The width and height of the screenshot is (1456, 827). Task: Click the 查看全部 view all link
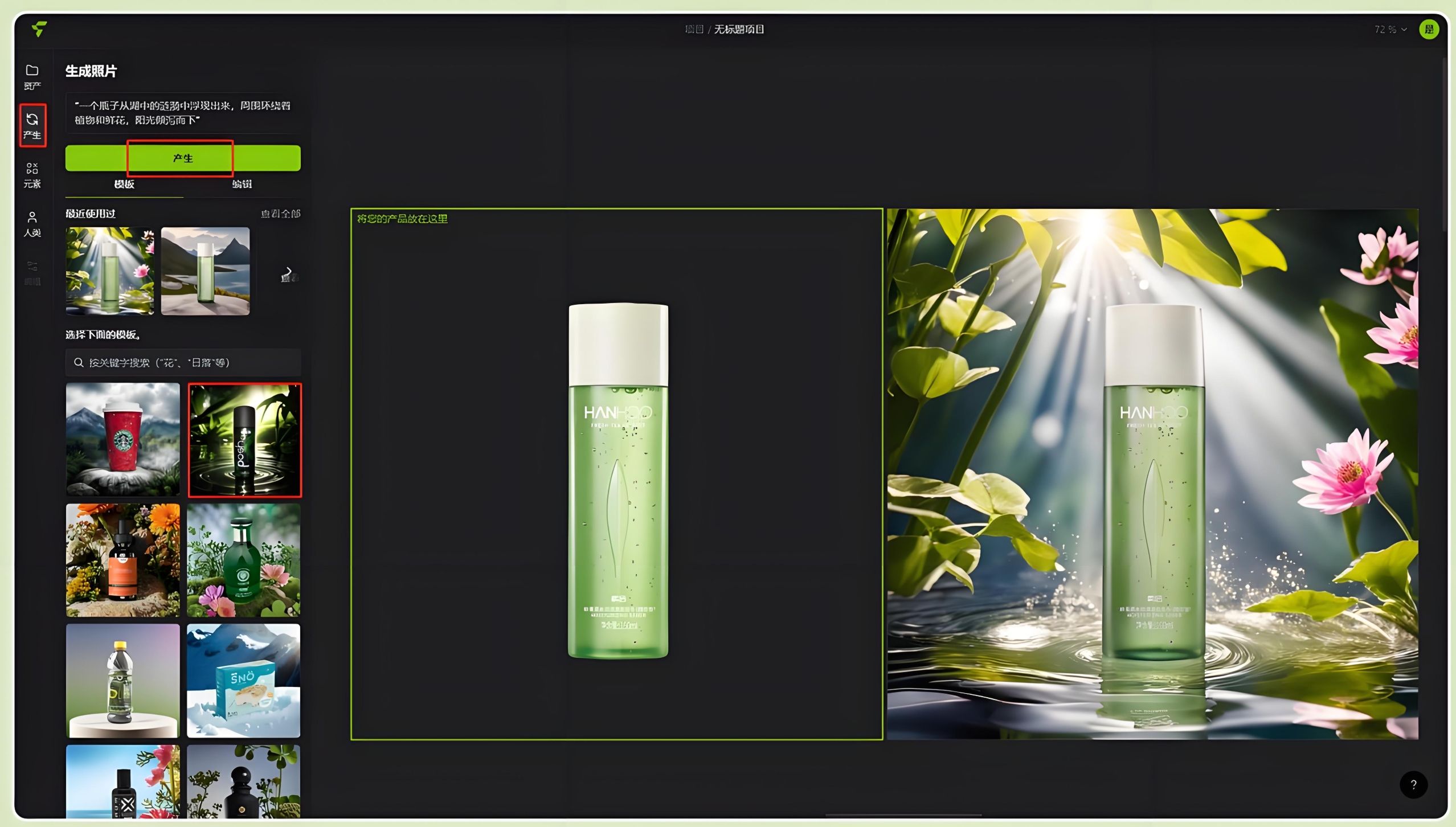(x=280, y=214)
